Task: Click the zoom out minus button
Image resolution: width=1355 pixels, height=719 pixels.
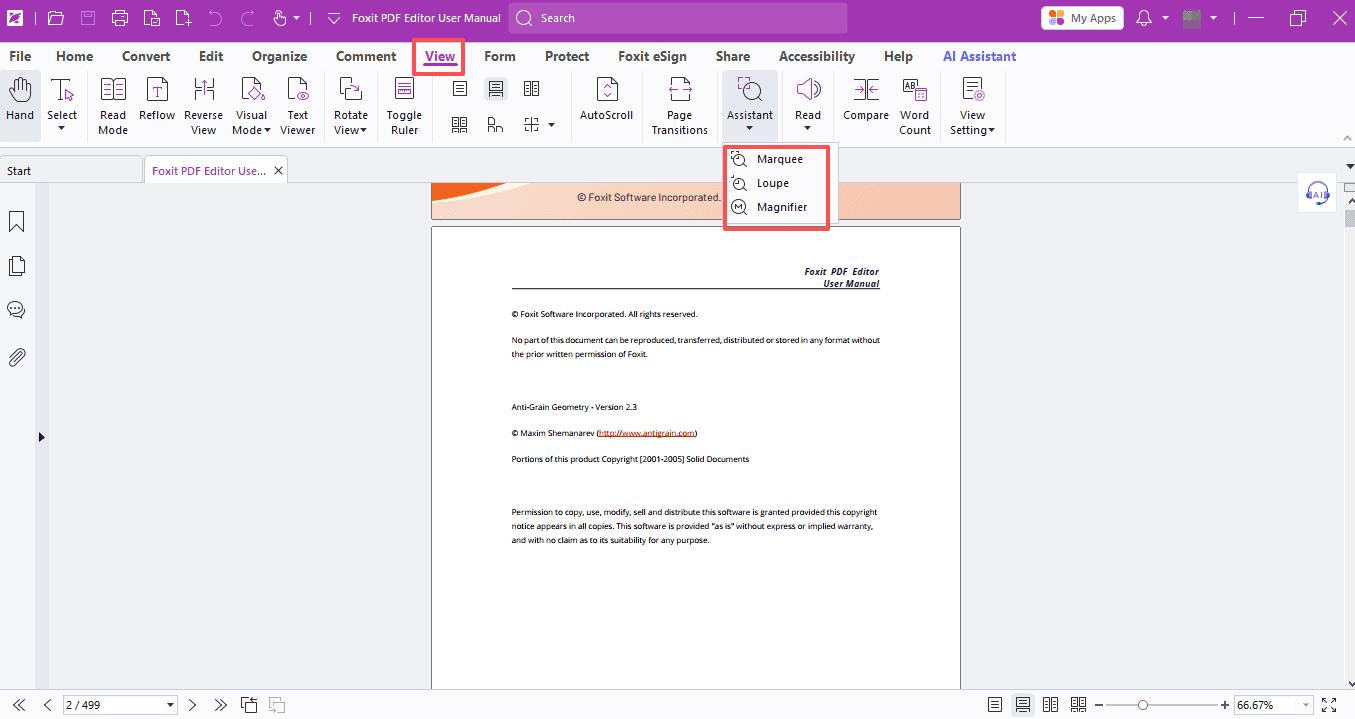Action: 1098,705
